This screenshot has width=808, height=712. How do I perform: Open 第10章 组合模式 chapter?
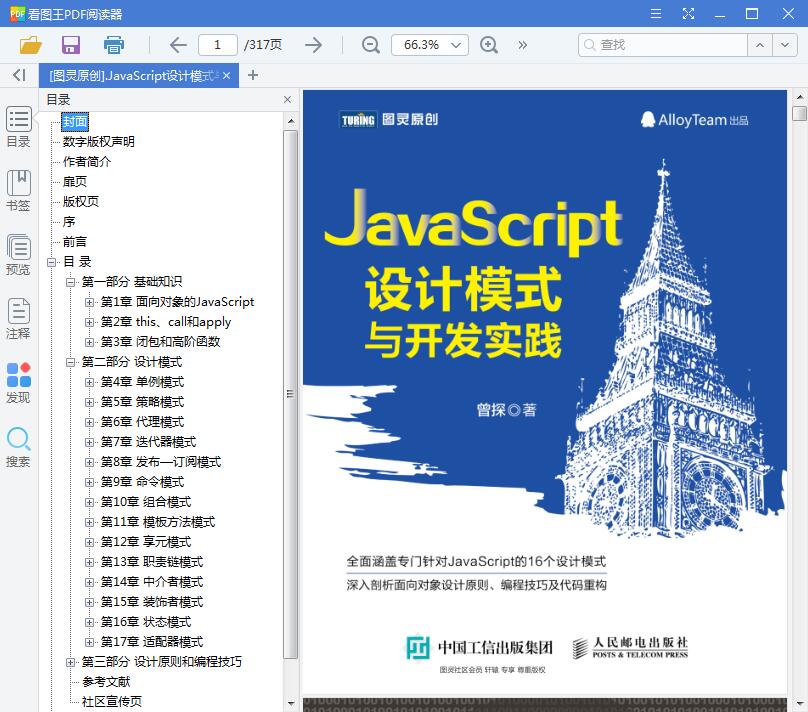tap(146, 502)
